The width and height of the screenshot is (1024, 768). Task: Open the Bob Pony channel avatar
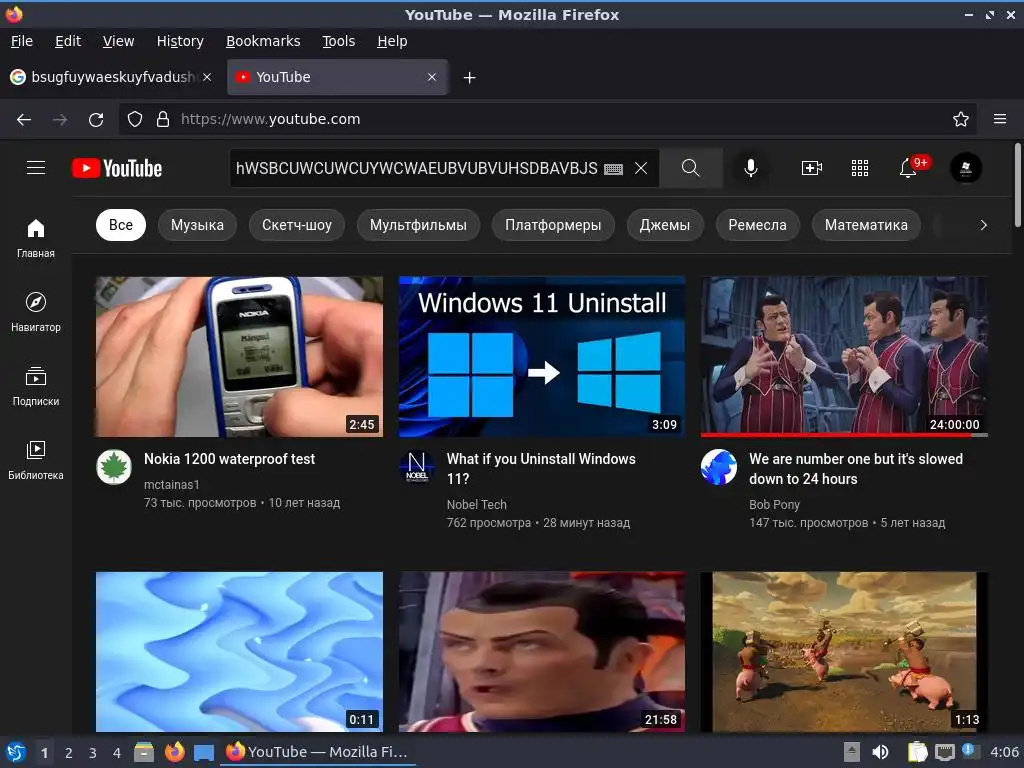click(719, 467)
